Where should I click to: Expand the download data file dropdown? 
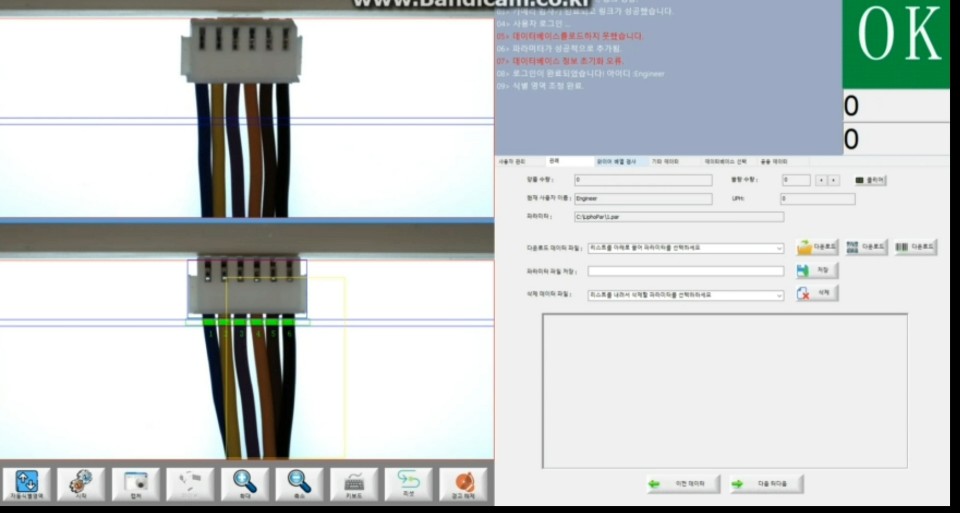779,248
